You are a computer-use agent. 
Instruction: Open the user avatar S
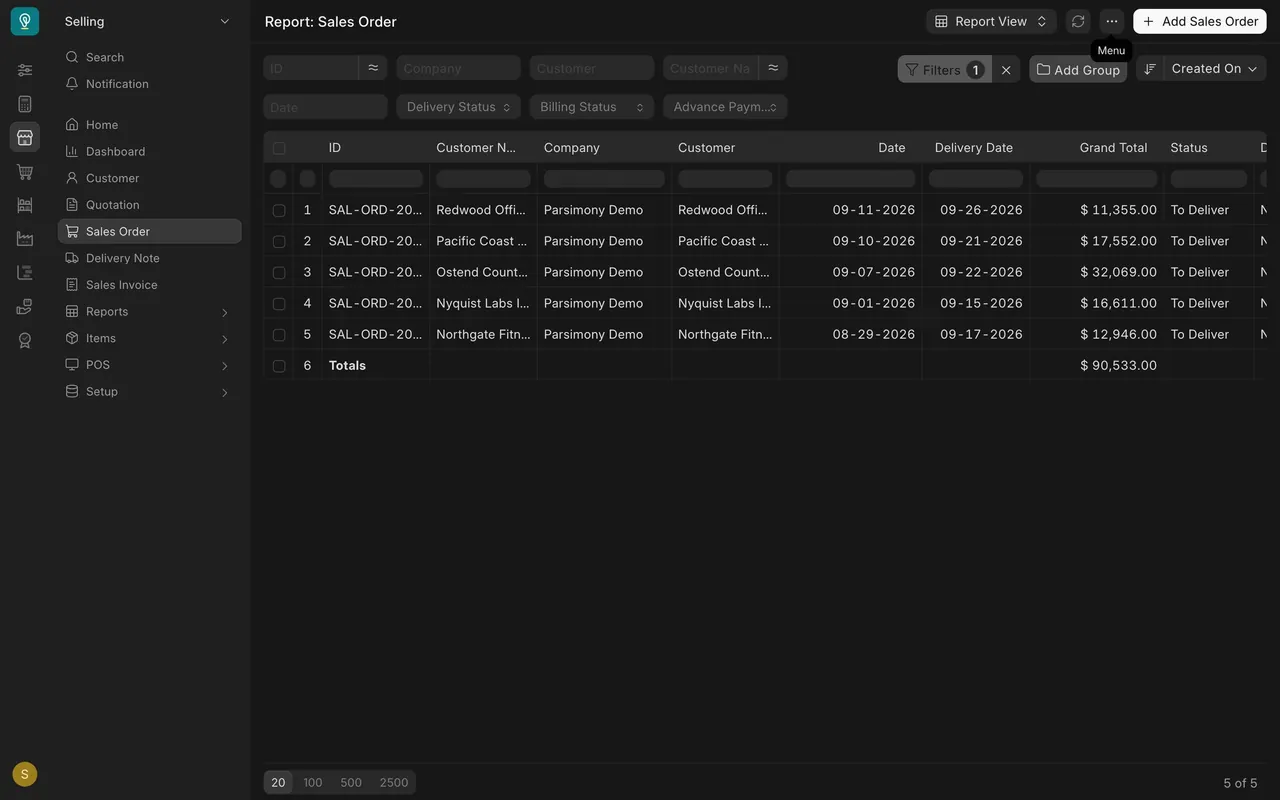coord(25,774)
